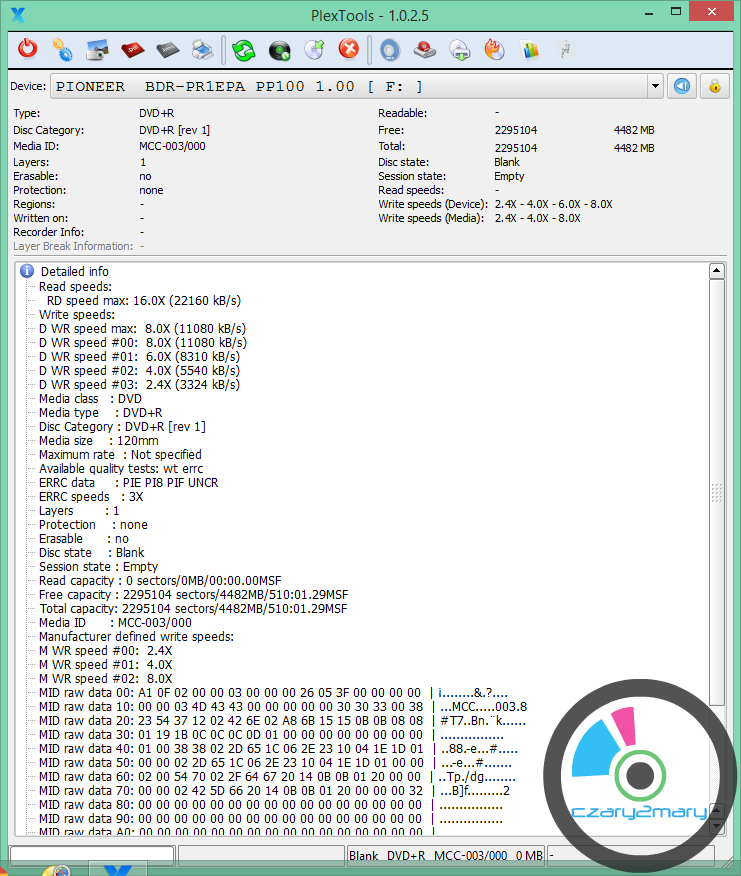Screen dimensions: 741x876
Task: Click the red drive icon in the toolbar
Action: 424,49
